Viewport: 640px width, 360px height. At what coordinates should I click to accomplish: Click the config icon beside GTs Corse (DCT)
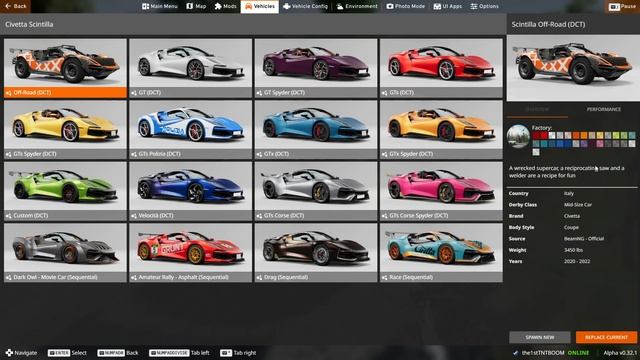point(259,216)
